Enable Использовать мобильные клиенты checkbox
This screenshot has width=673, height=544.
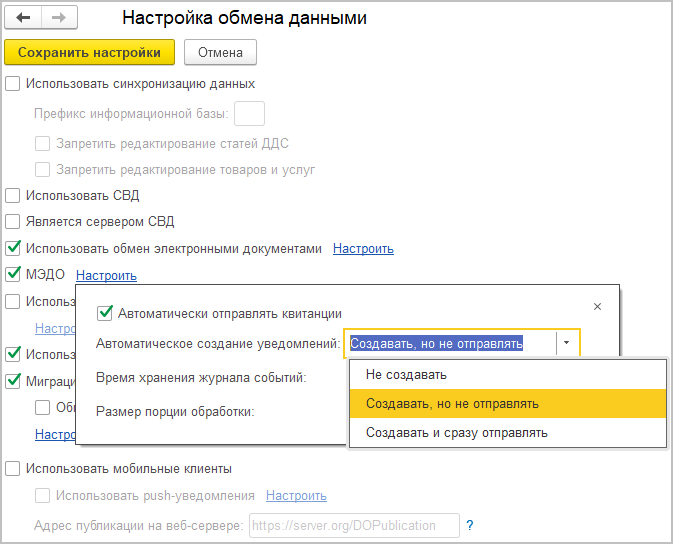12,469
